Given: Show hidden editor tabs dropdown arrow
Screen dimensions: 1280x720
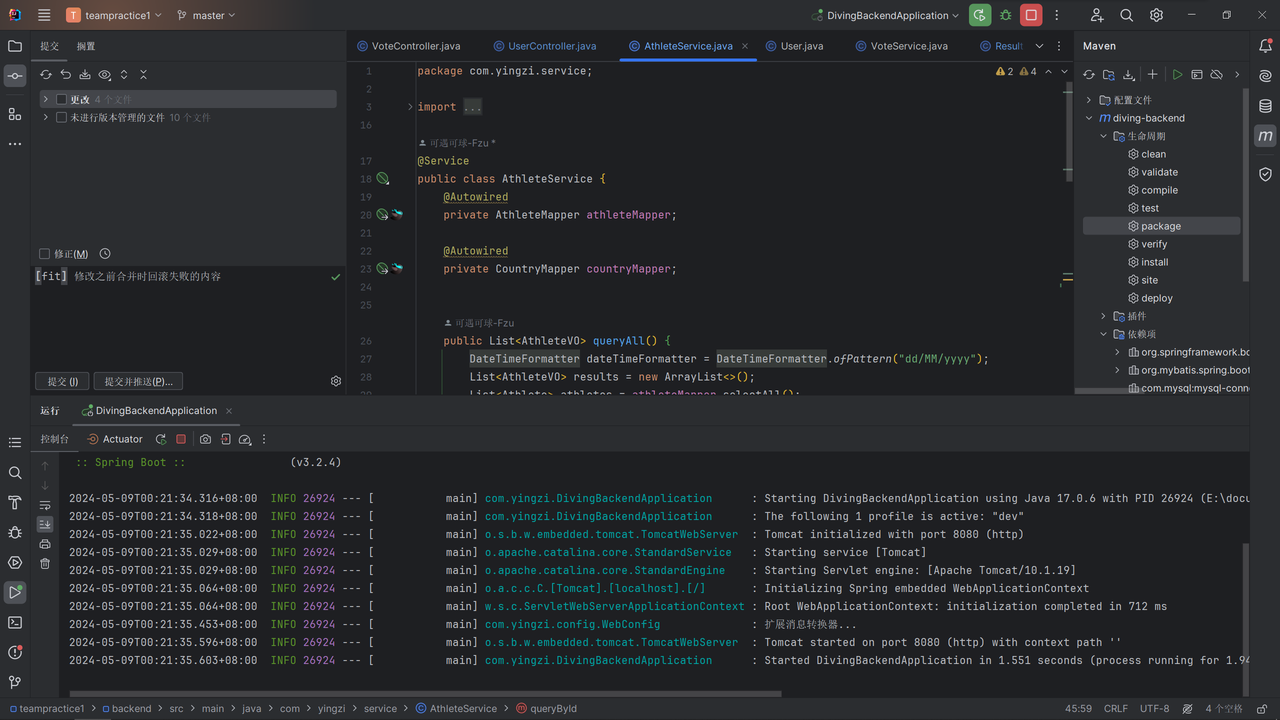Looking at the screenshot, I should tap(1039, 46).
